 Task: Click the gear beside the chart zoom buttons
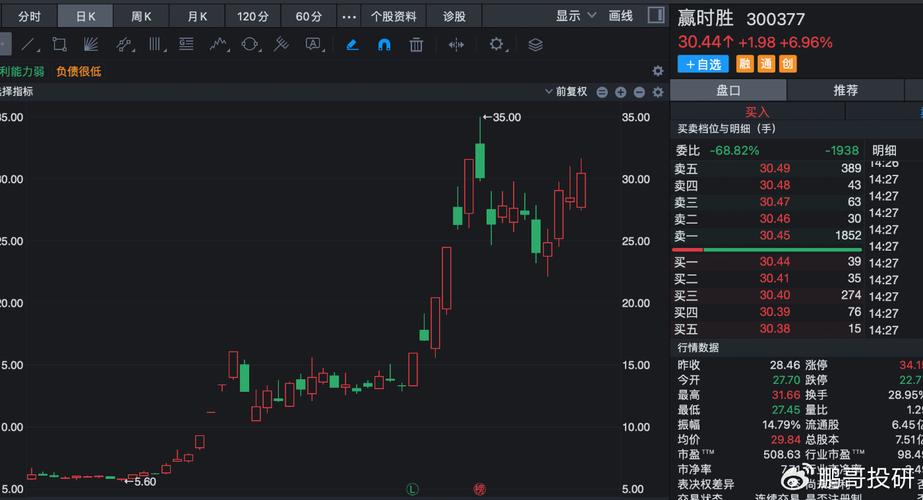click(658, 92)
